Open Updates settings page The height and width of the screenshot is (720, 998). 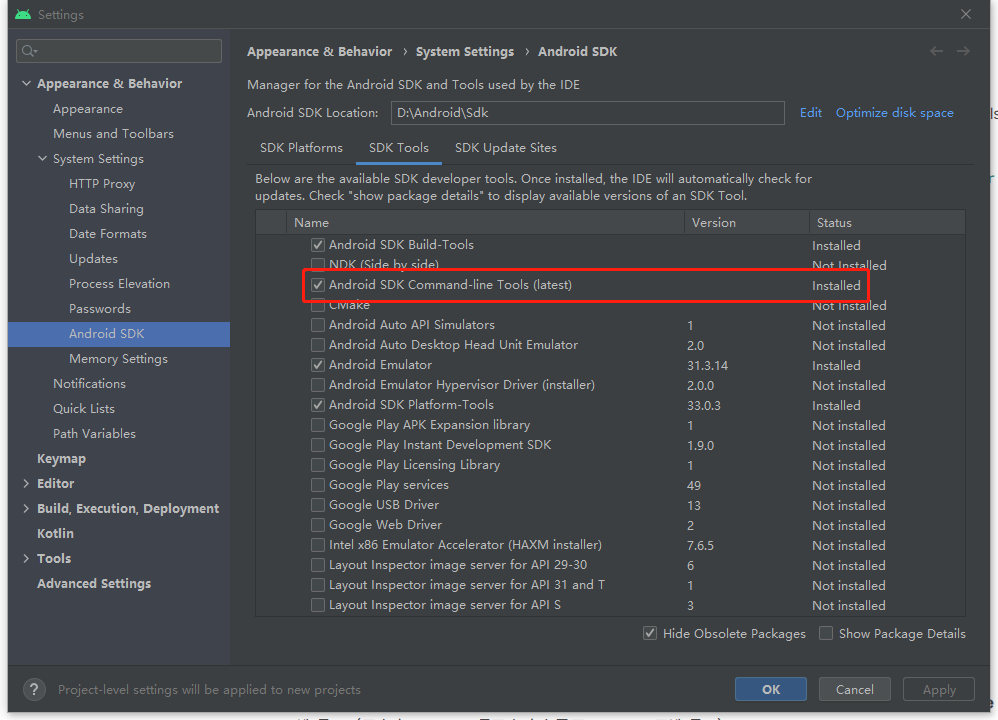[x=93, y=259]
